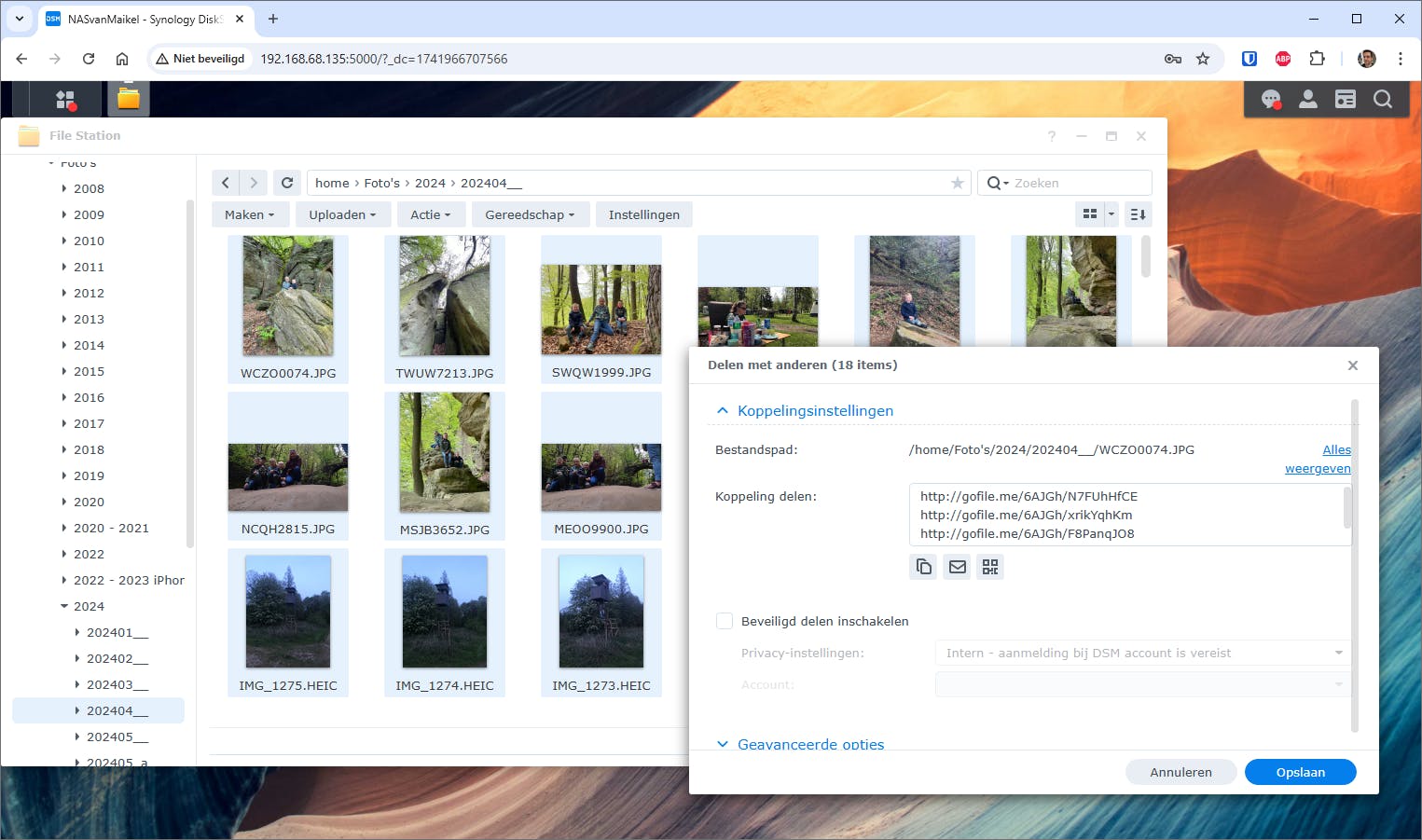Open the Actie dropdown menu
This screenshot has height=840, width=1422.
(430, 214)
